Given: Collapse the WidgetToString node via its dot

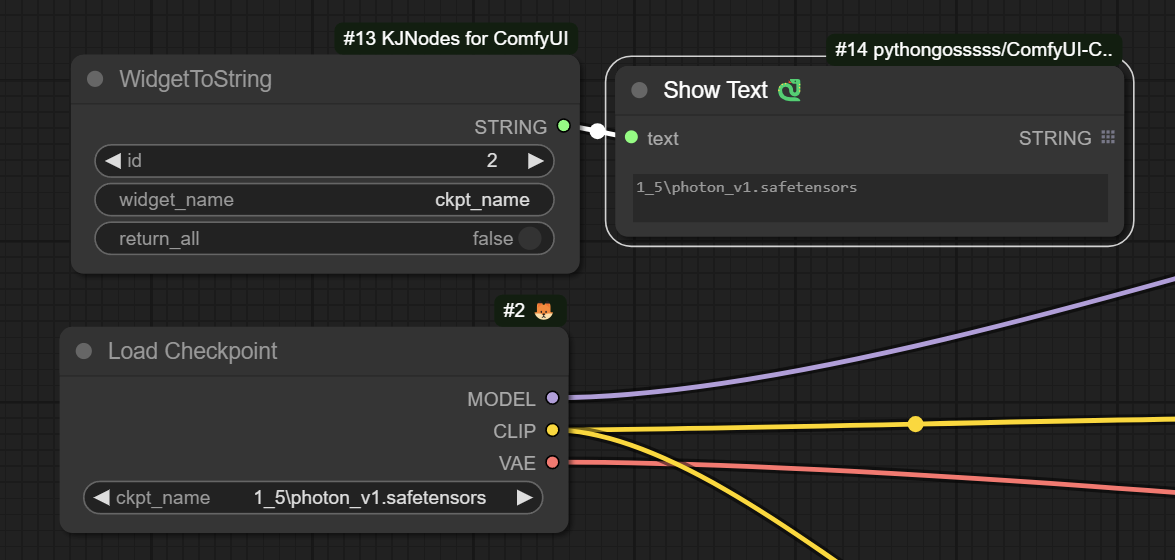Looking at the screenshot, I should pos(95,80).
